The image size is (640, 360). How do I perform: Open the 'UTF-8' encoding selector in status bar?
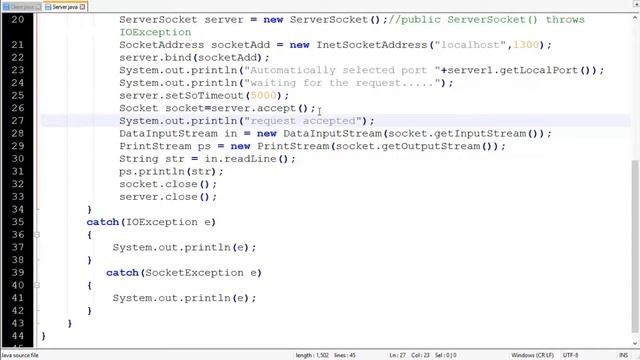[571, 356]
